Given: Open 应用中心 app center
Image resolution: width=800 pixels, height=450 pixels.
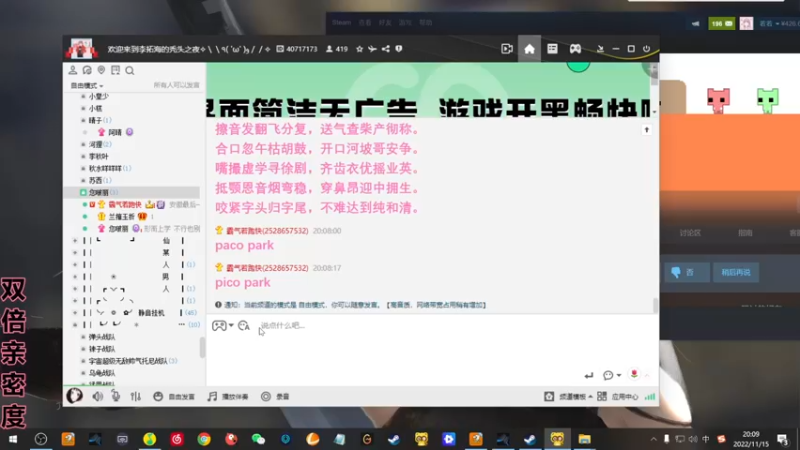Looking at the screenshot, I should click(617, 396).
